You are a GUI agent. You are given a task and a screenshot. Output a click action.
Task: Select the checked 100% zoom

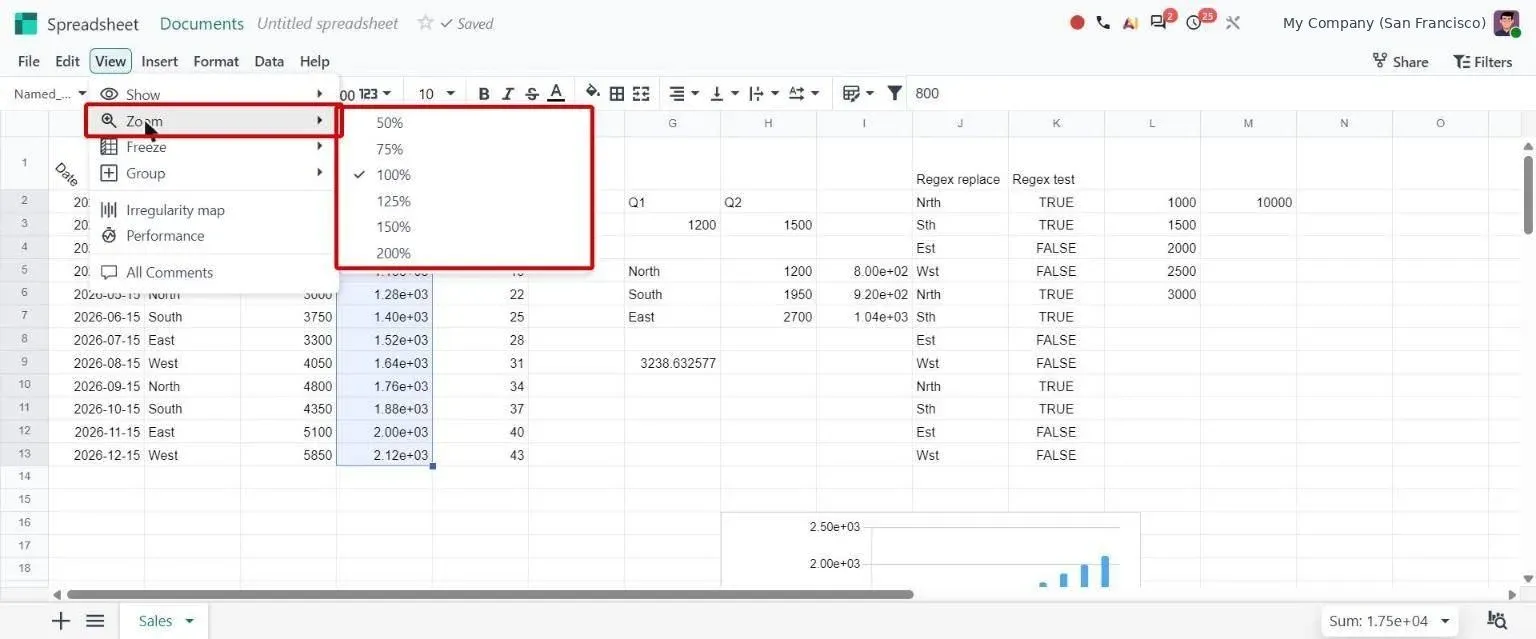[465, 175]
